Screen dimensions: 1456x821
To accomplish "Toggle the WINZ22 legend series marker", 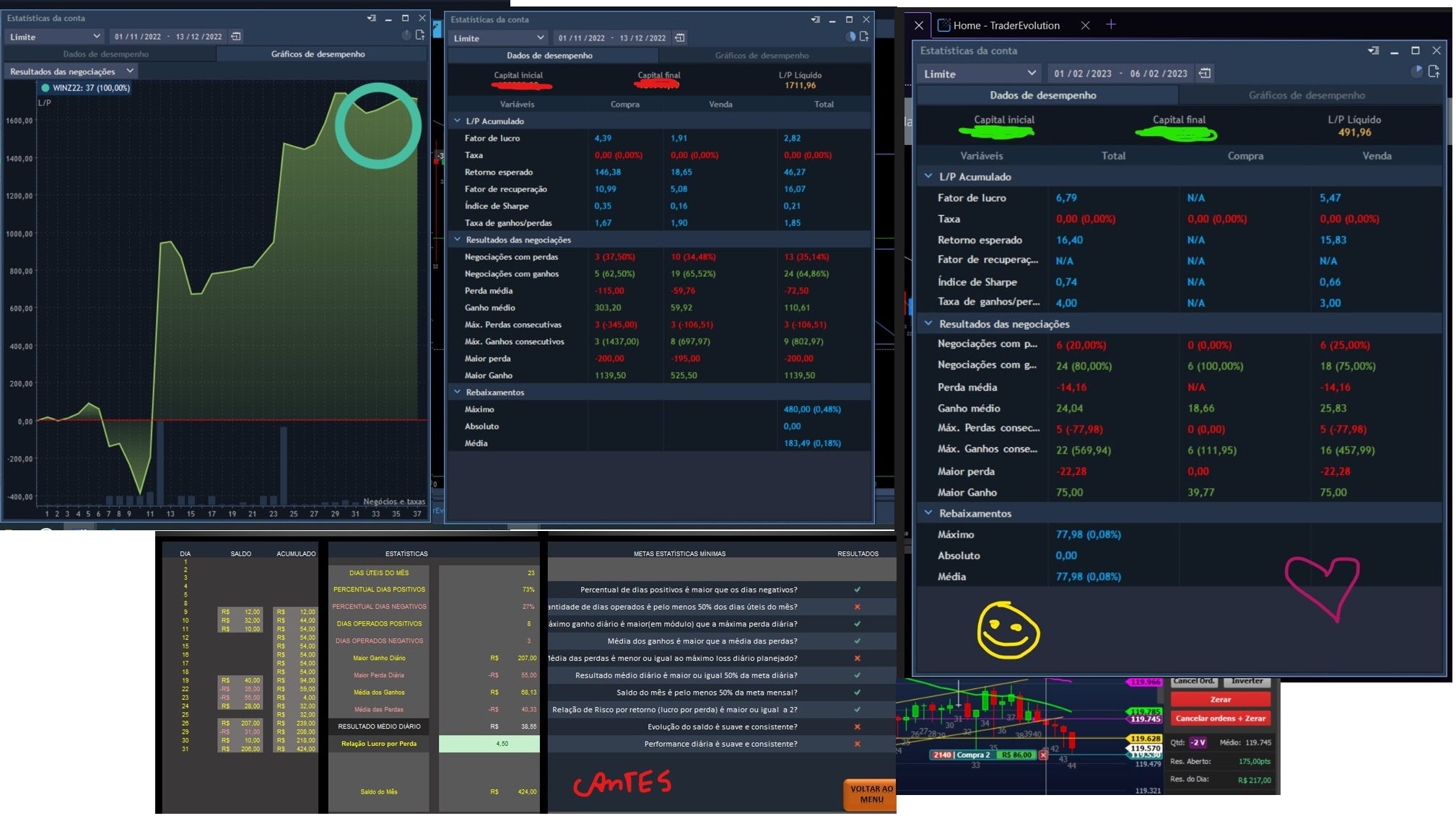I will [x=45, y=88].
